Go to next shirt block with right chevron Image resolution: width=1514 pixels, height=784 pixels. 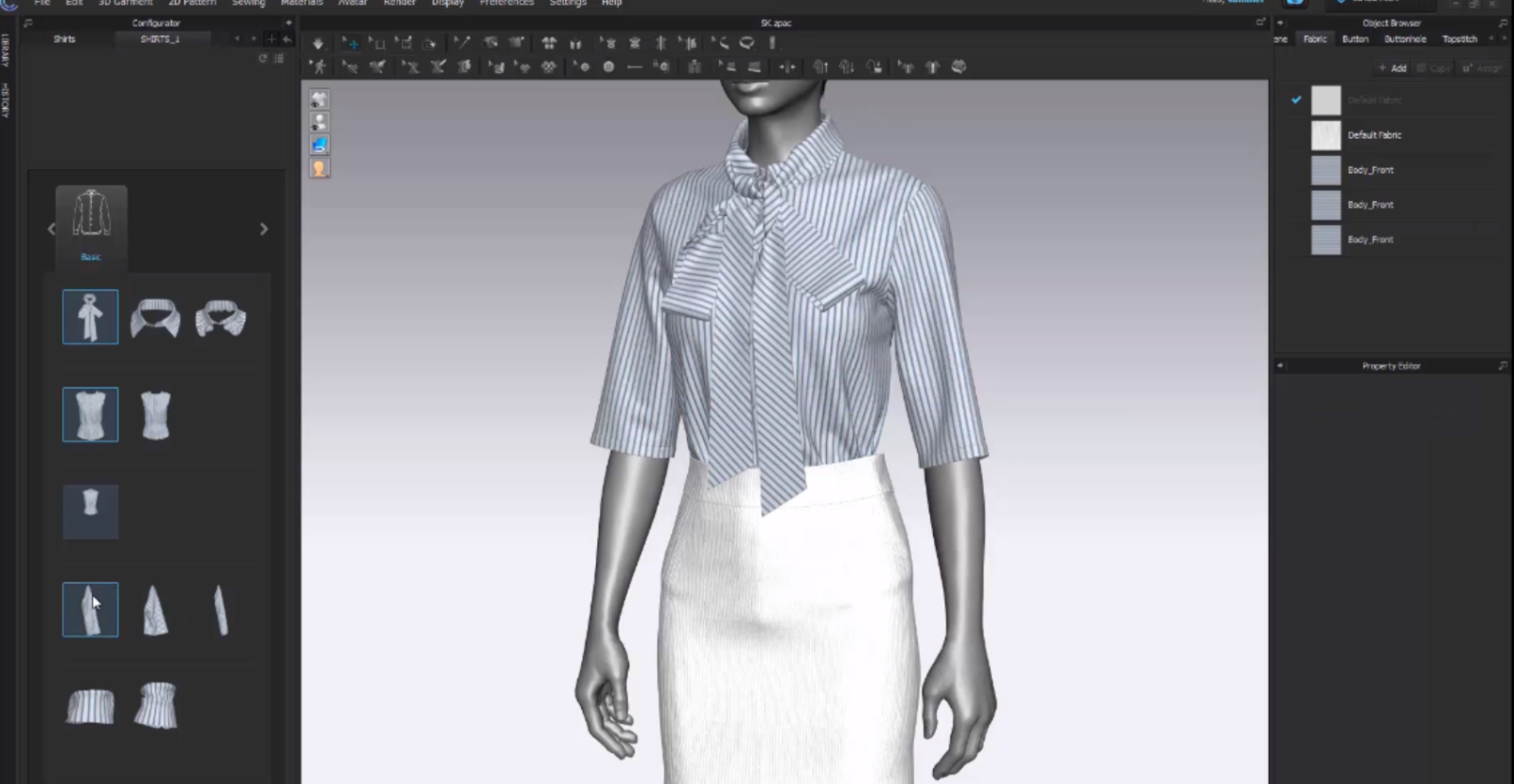(x=264, y=229)
